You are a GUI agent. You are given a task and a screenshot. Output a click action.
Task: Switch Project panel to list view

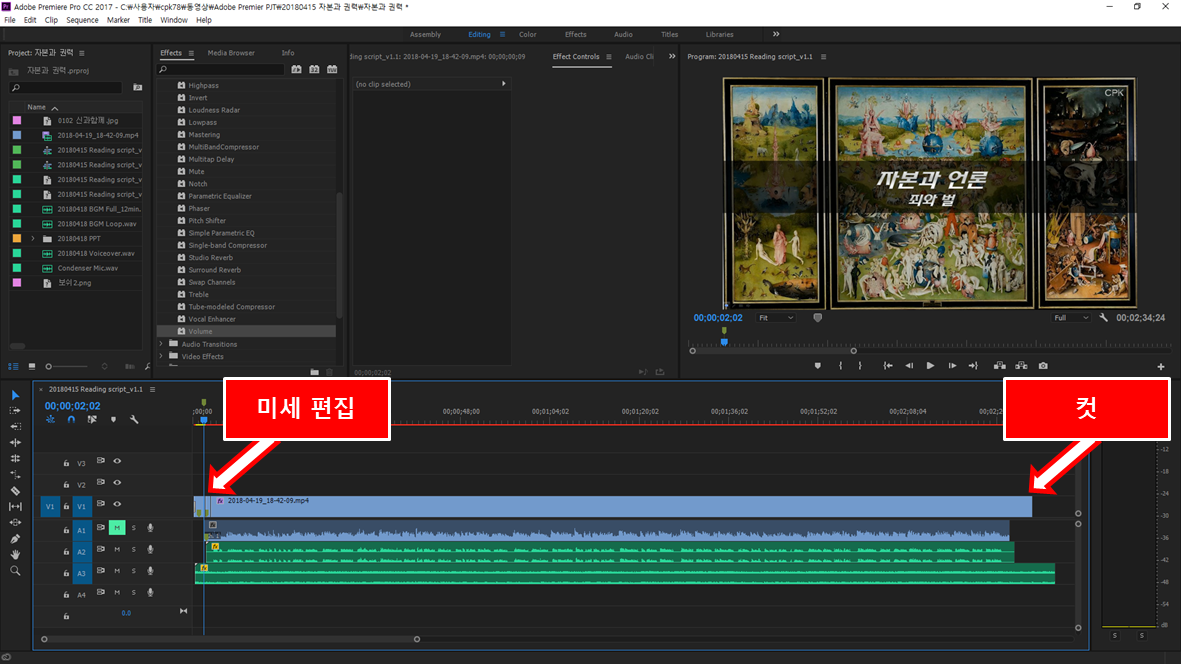coord(14,367)
